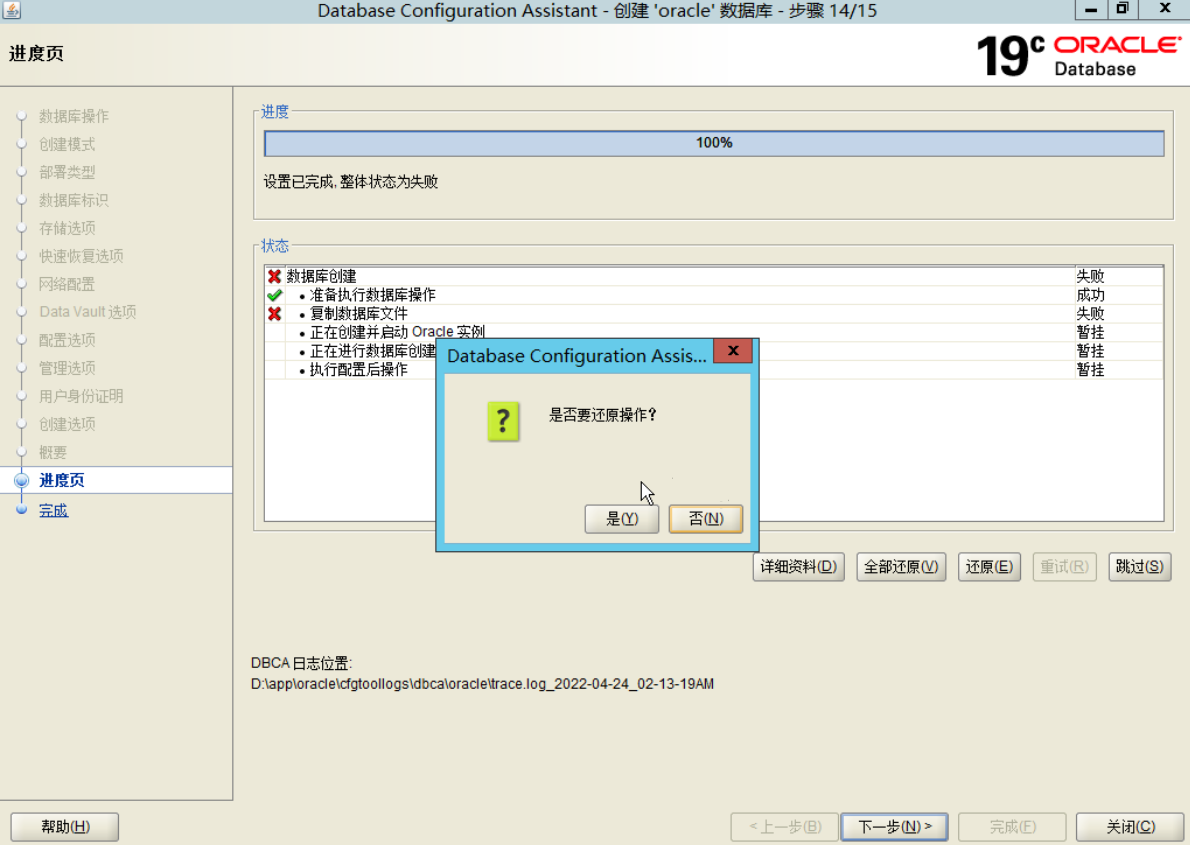Select 快速恢复选项 step in sidebar
This screenshot has width=1190, height=845.
[x=80, y=257]
